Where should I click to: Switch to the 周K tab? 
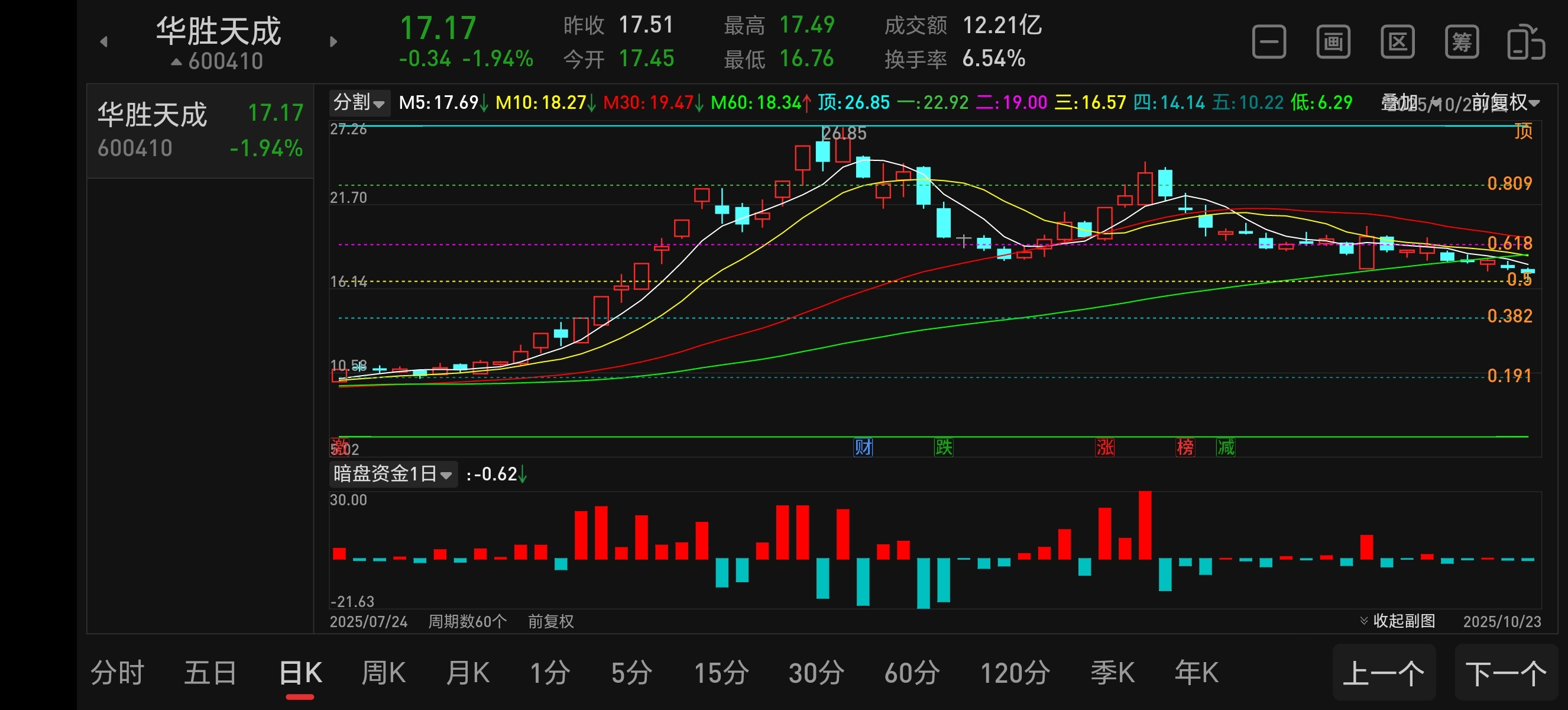tap(383, 673)
